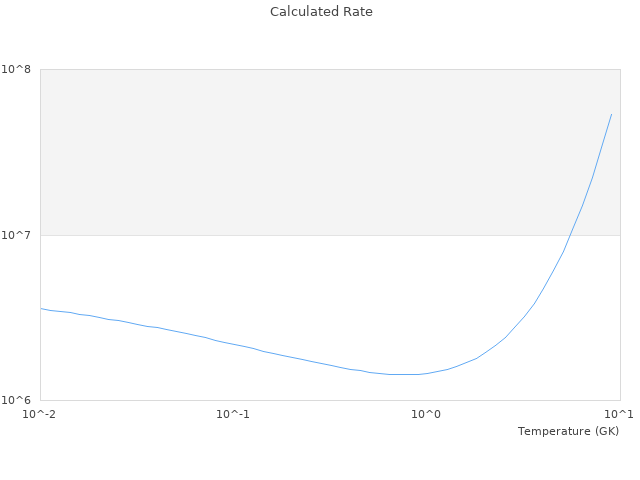Click the curve's leftmost starting point

coord(41,308)
